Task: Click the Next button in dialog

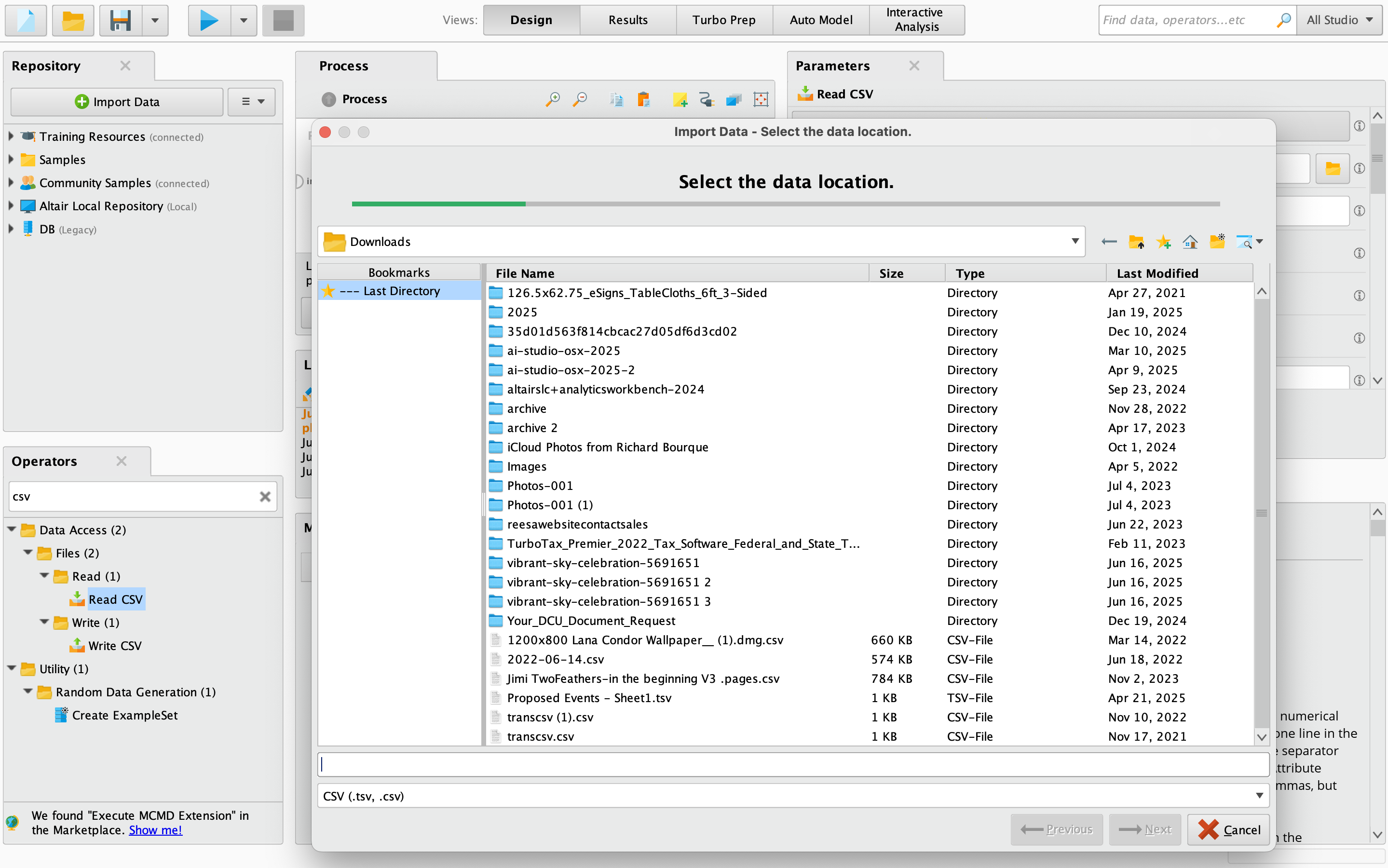Action: point(1144,829)
